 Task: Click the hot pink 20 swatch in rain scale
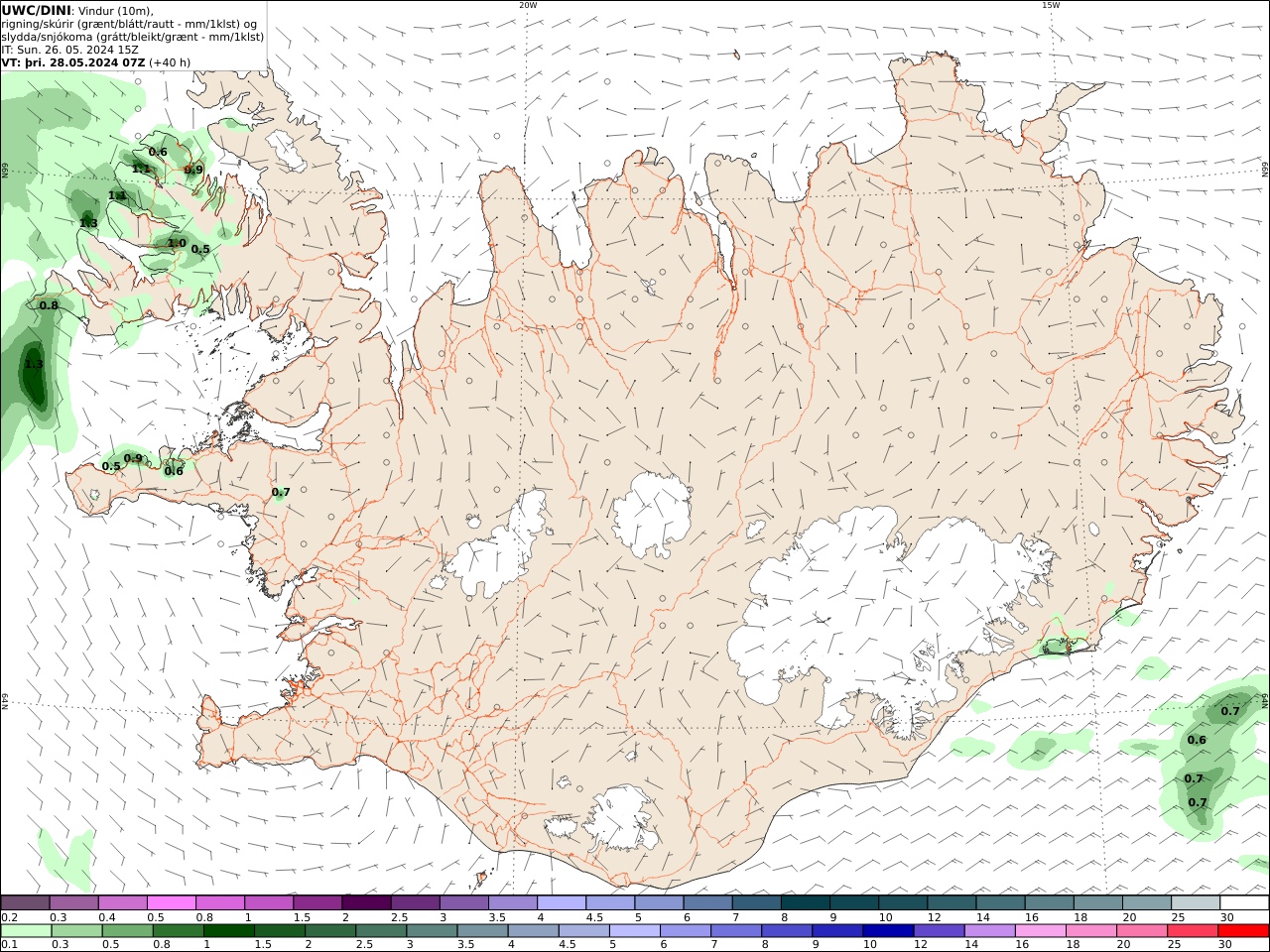1143,931
